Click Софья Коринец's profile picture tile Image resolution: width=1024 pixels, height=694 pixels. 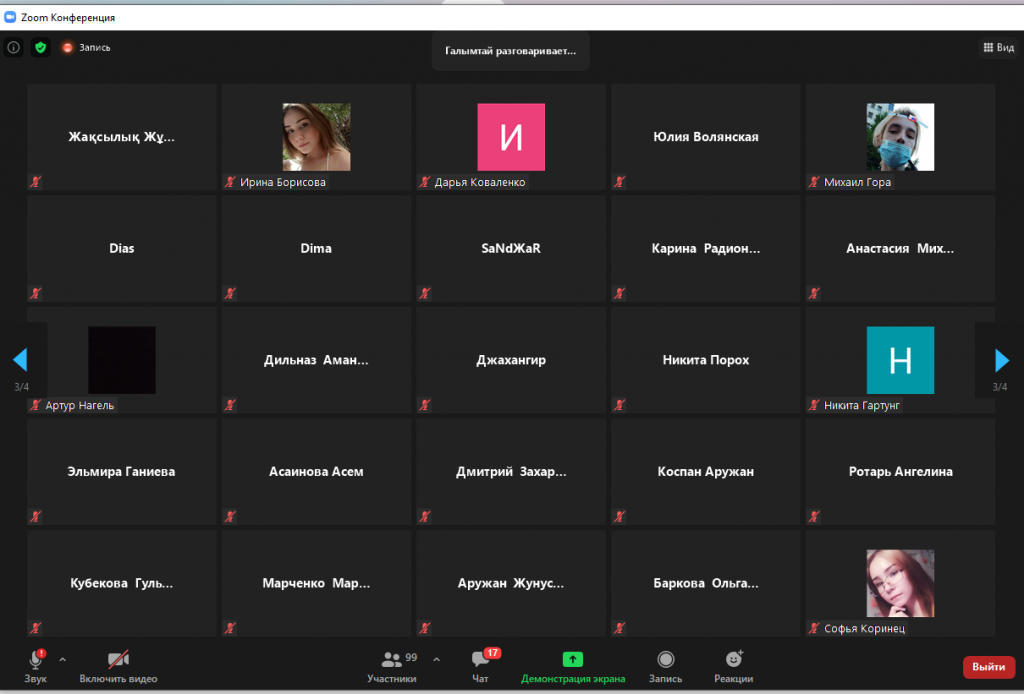point(900,583)
